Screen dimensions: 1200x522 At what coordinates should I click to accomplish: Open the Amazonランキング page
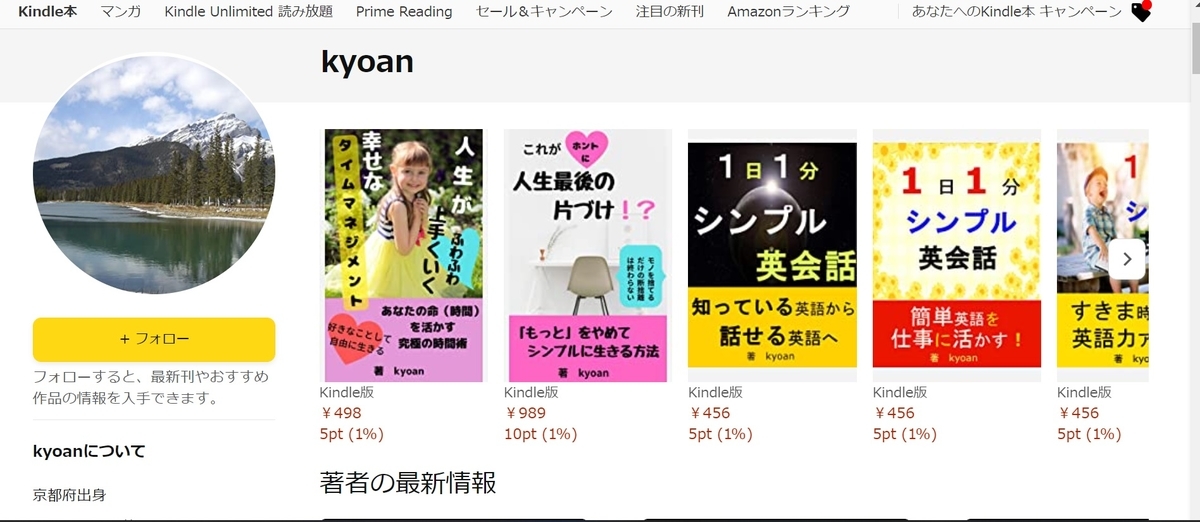pos(788,12)
